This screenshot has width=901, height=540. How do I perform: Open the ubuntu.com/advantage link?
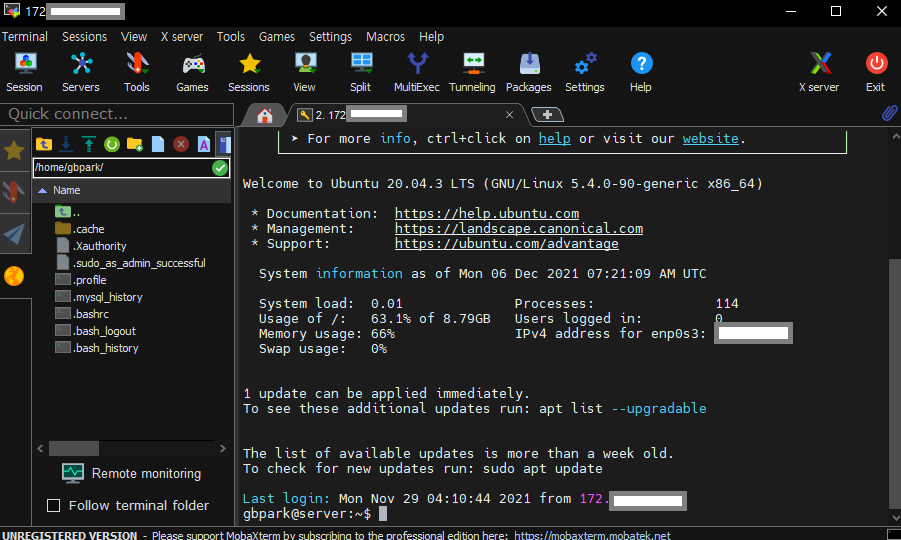click(507, 244)
